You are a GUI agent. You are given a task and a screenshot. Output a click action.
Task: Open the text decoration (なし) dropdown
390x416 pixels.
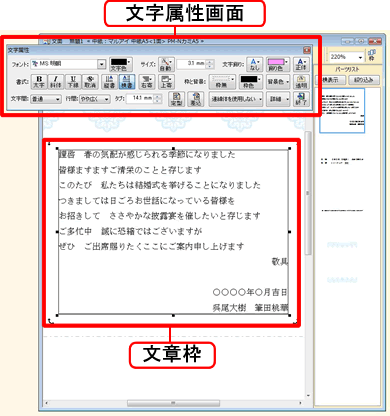point(255,64)
